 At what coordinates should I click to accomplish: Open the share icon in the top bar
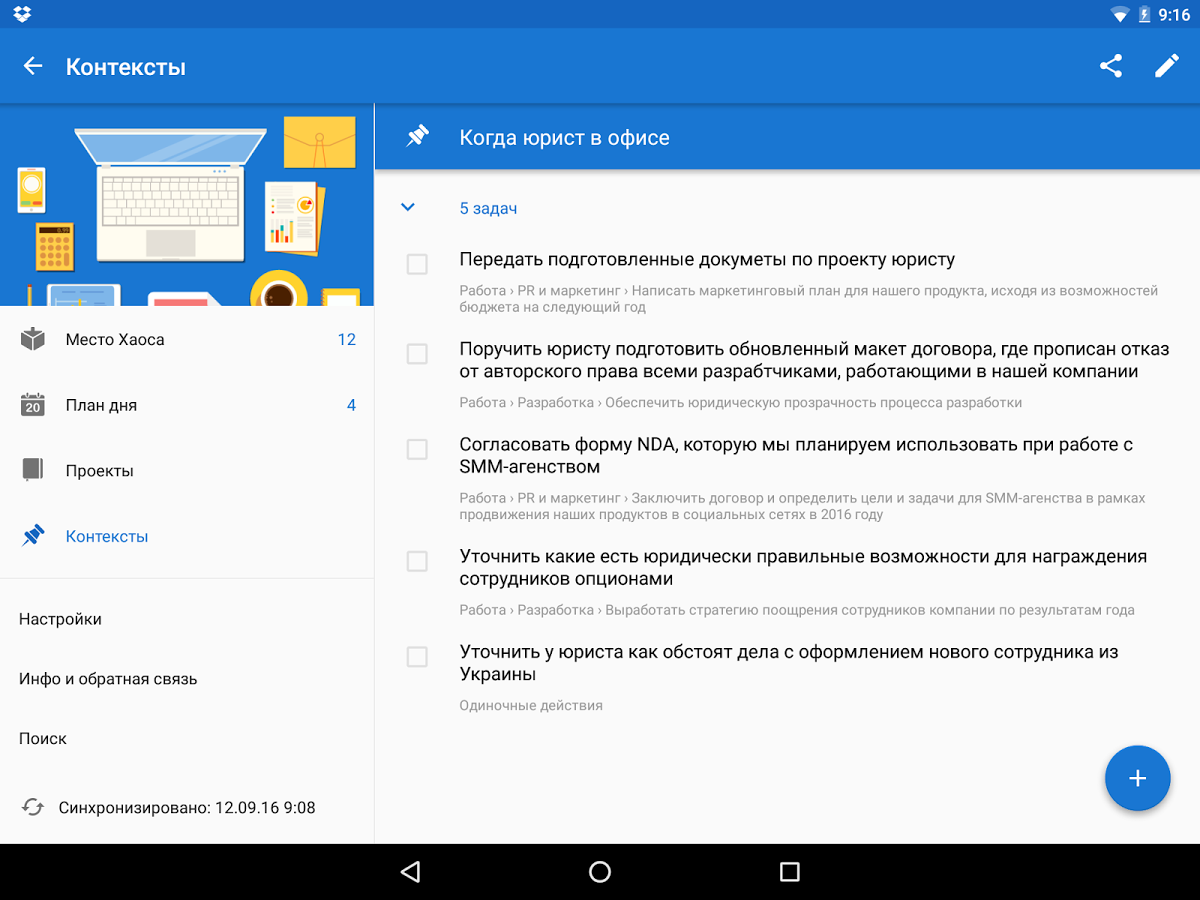[x=1110, y=66]
